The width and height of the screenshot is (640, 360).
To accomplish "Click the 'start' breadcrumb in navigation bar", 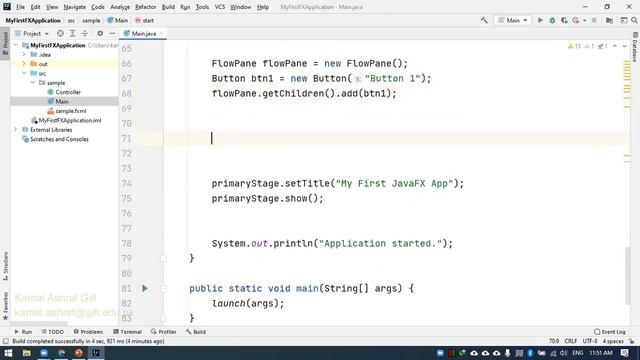I will (144, 20).
